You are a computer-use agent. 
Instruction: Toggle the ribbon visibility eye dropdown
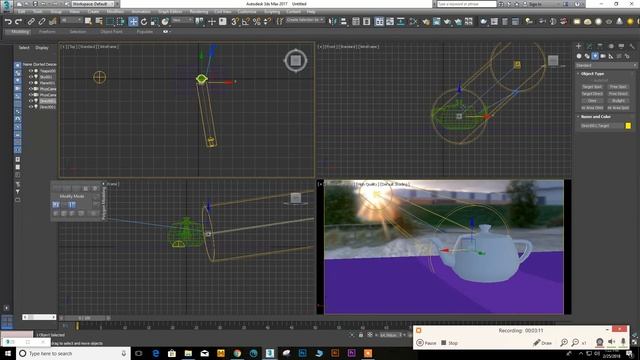166,31
